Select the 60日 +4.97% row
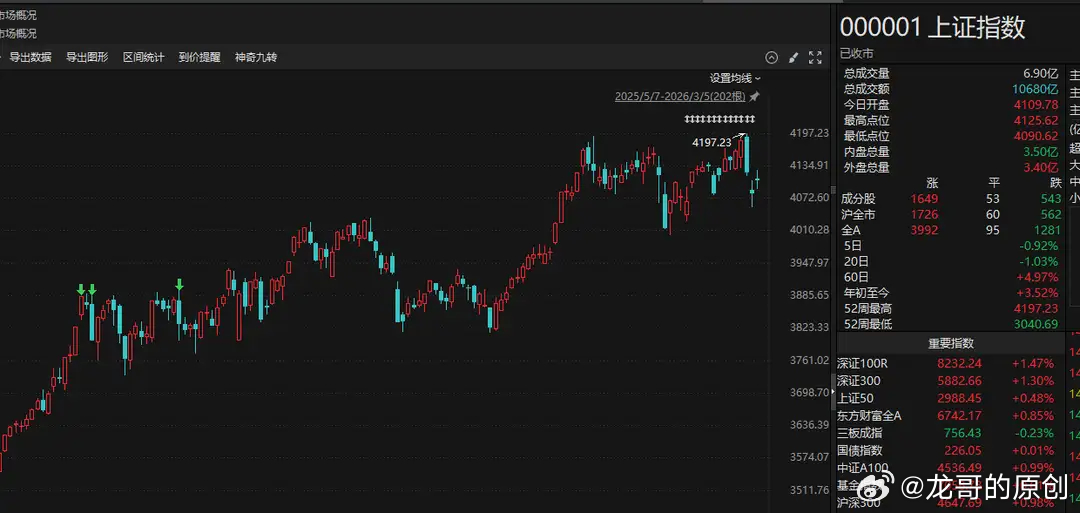The height and width of the screenshot is (513, 1080). pos(951,278)
